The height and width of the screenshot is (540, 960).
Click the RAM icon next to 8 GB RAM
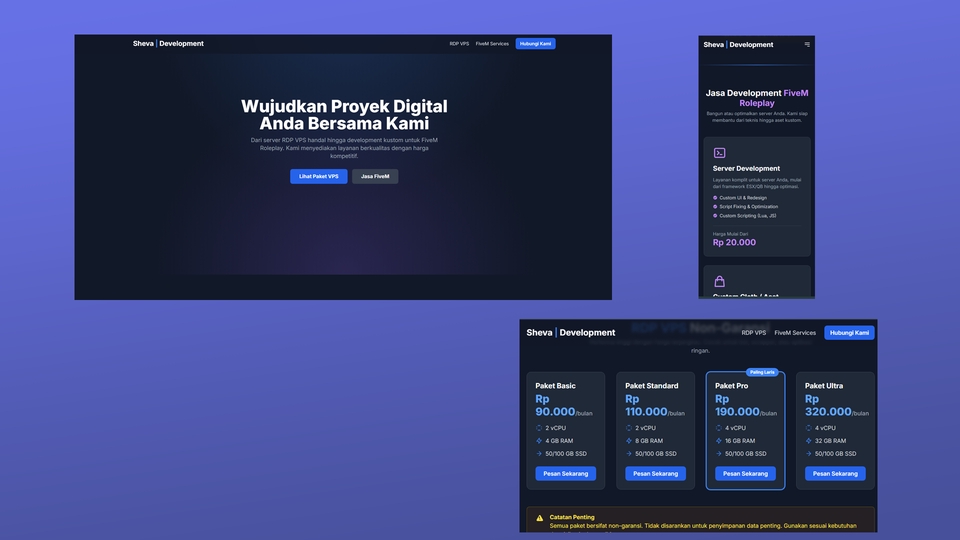[629, 441]
